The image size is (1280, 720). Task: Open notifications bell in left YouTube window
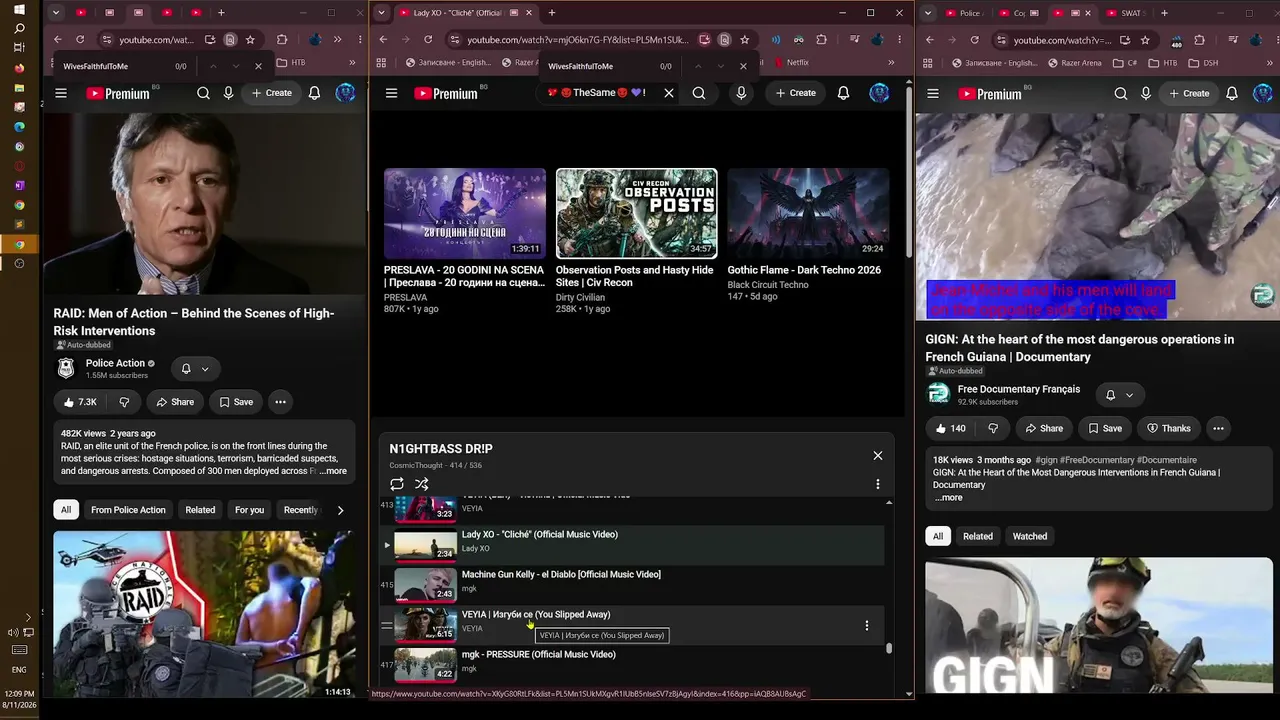314,93
